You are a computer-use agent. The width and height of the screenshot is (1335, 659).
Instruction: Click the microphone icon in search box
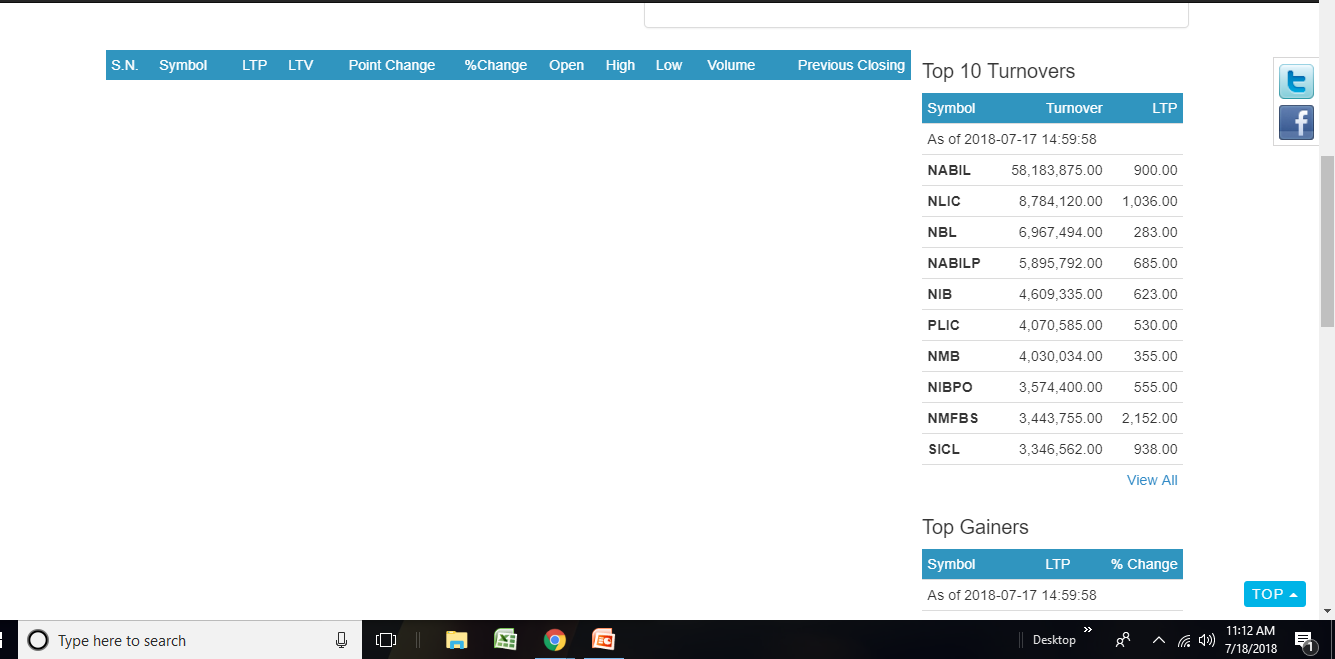(x=341, y=640)
